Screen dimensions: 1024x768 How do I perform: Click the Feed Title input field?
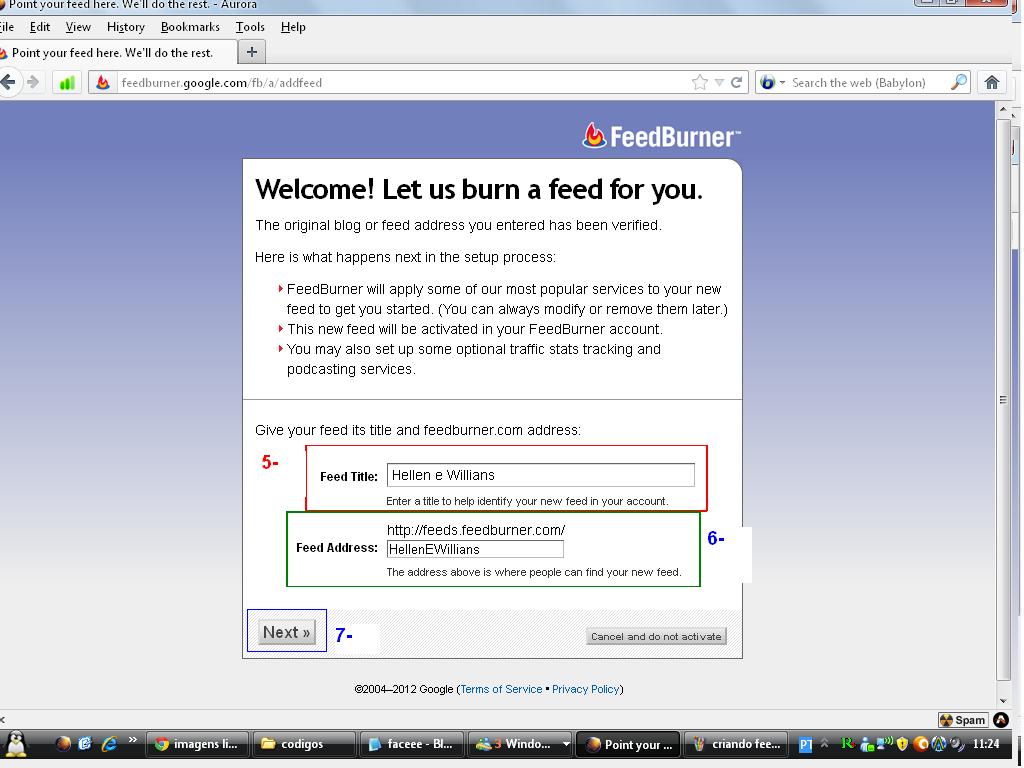click(x=541, y=475)
